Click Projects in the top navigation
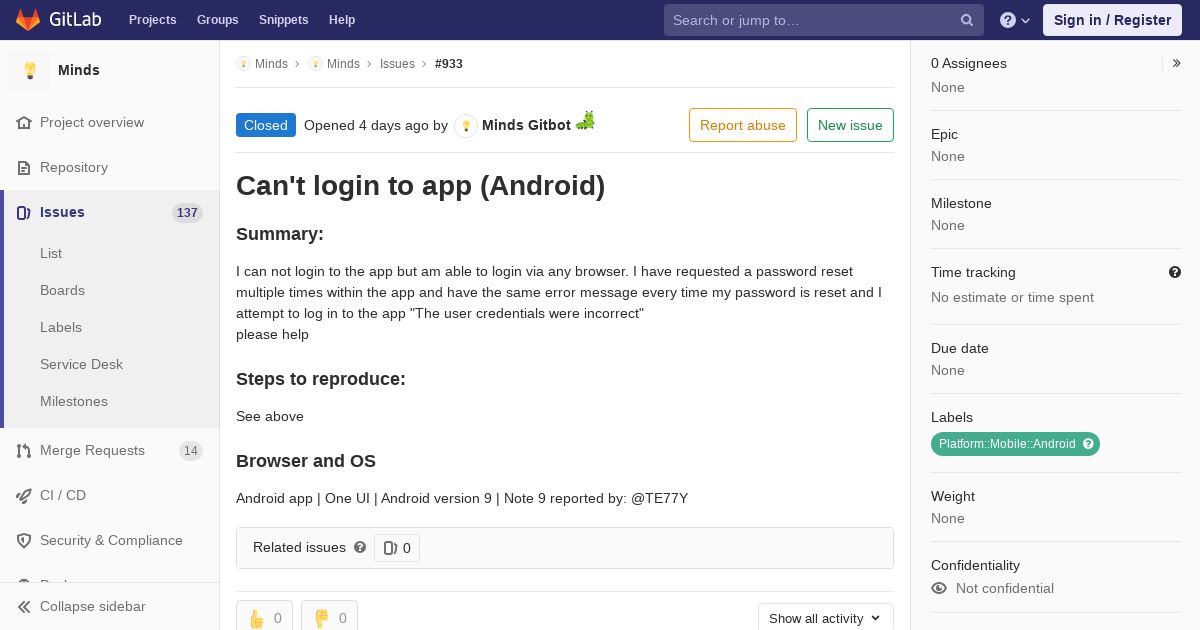This screenshot has height=630, width=1200. (x=153, y=20)
